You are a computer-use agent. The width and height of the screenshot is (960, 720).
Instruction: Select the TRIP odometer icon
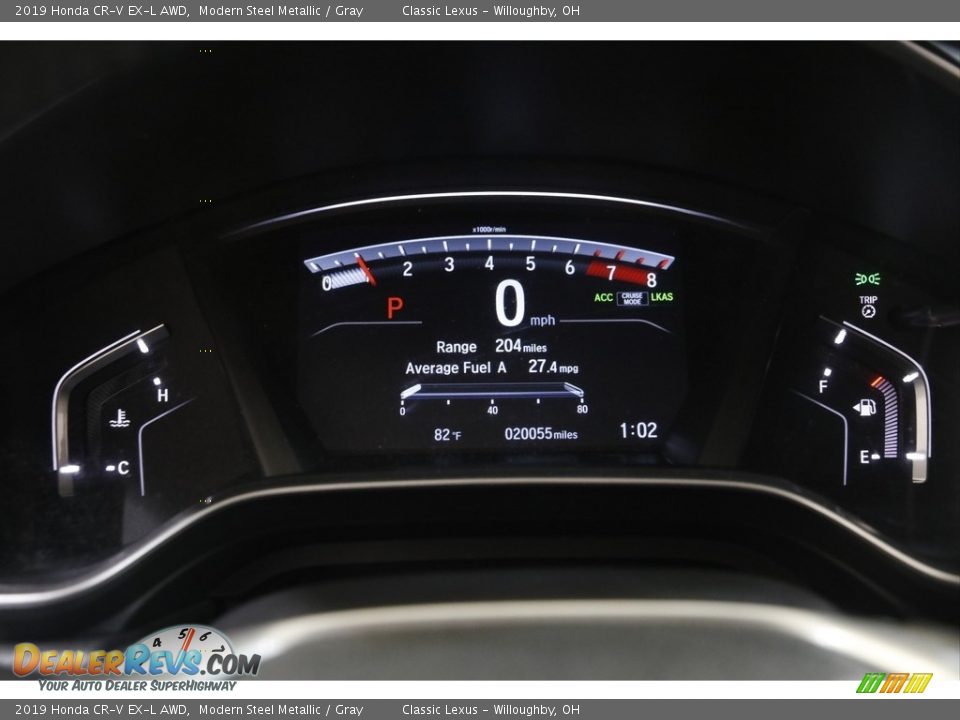point(869,304)
